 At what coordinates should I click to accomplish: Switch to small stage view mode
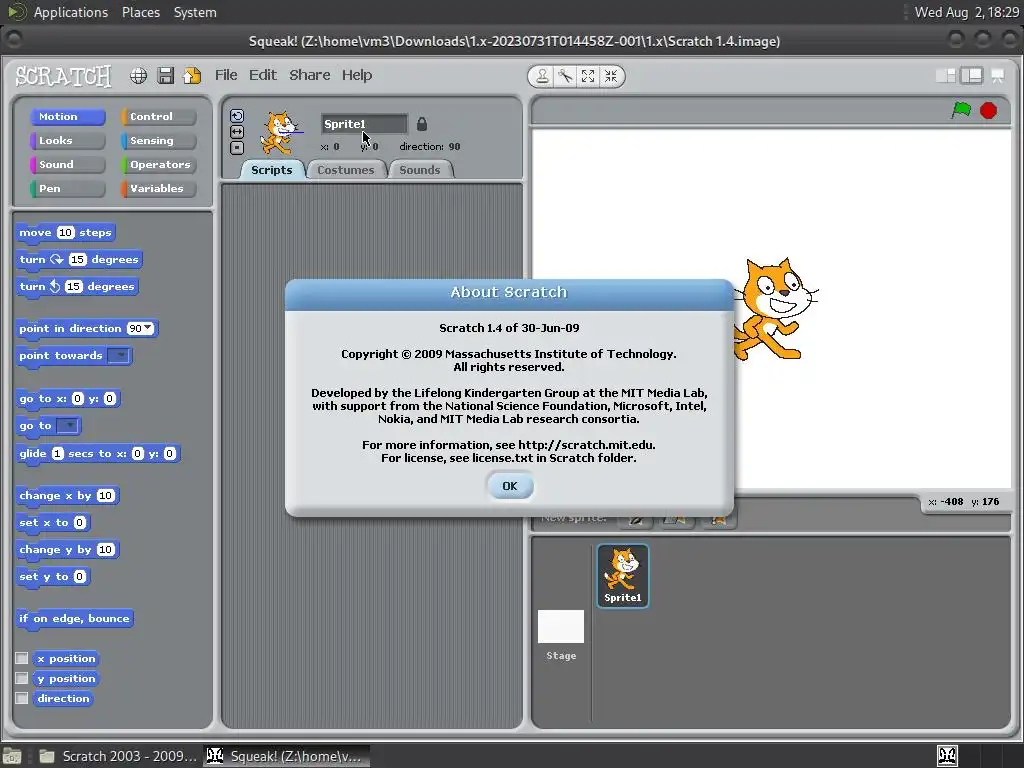tap(946, 76)
